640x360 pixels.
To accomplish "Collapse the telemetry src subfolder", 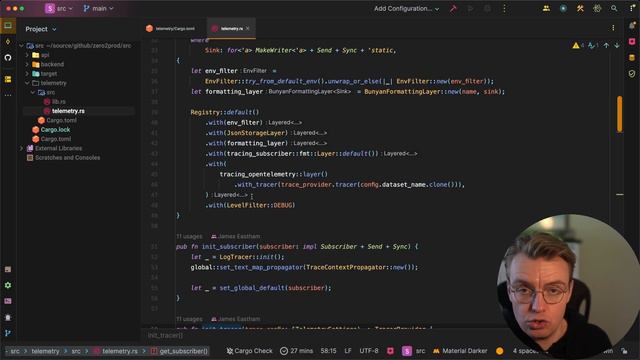I will coord(33,92).
